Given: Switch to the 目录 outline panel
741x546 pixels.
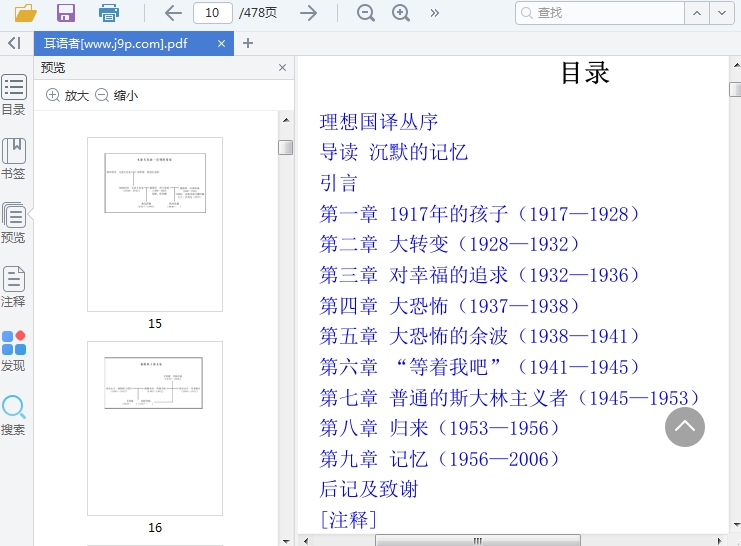Looking at the screenshot, I should coord(14,94).
